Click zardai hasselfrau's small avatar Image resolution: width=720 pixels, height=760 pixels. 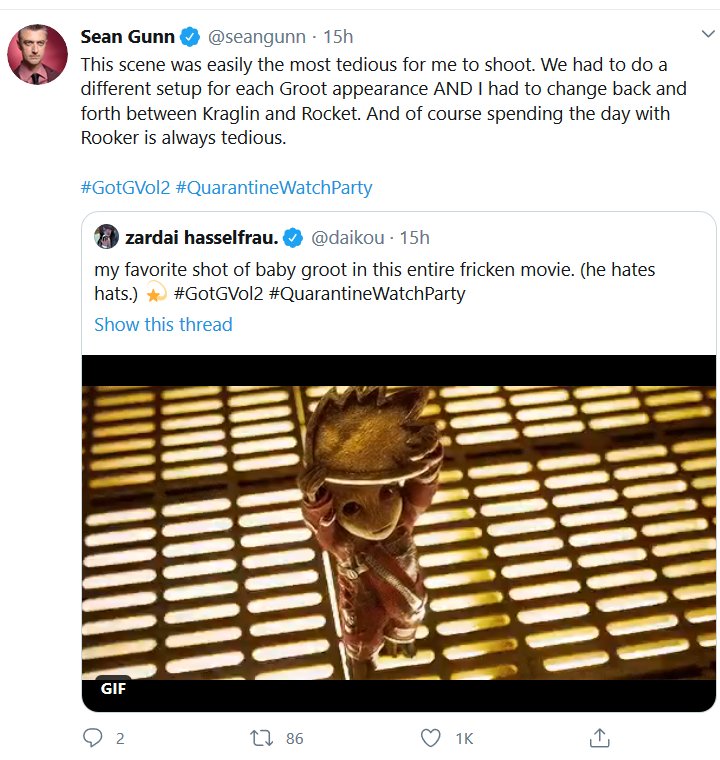coord(106,237)
